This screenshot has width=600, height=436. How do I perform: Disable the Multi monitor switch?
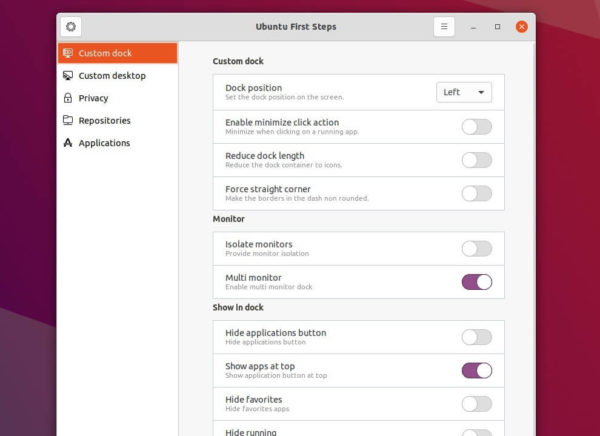pos(476,282)
